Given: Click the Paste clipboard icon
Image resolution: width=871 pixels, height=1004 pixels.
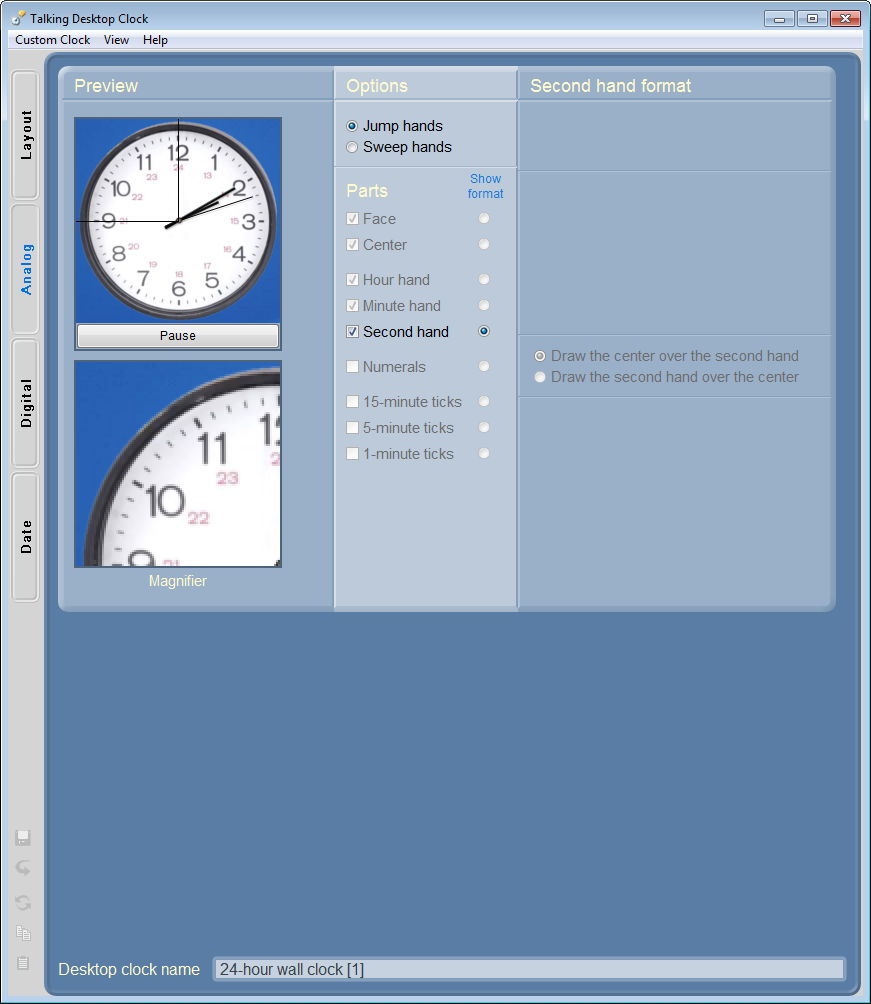Looking at the screenshot, I should (x=23, y=964).
